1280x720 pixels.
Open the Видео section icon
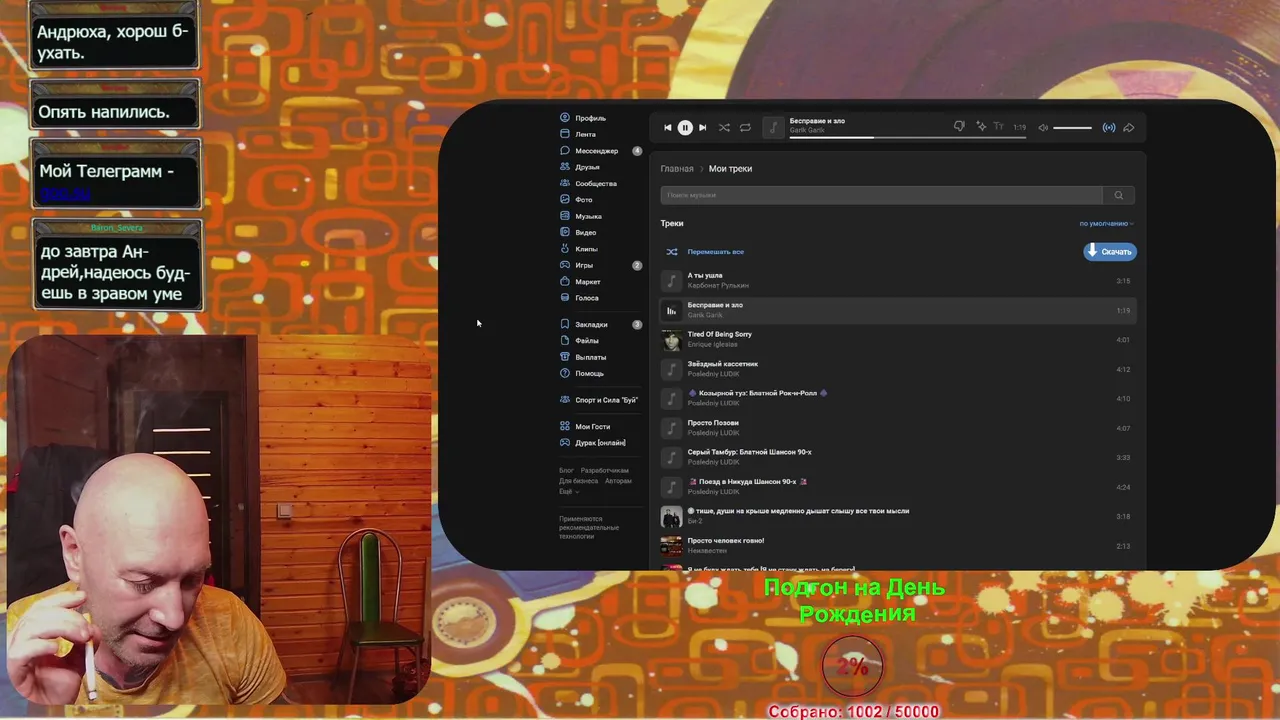point(565,232)
